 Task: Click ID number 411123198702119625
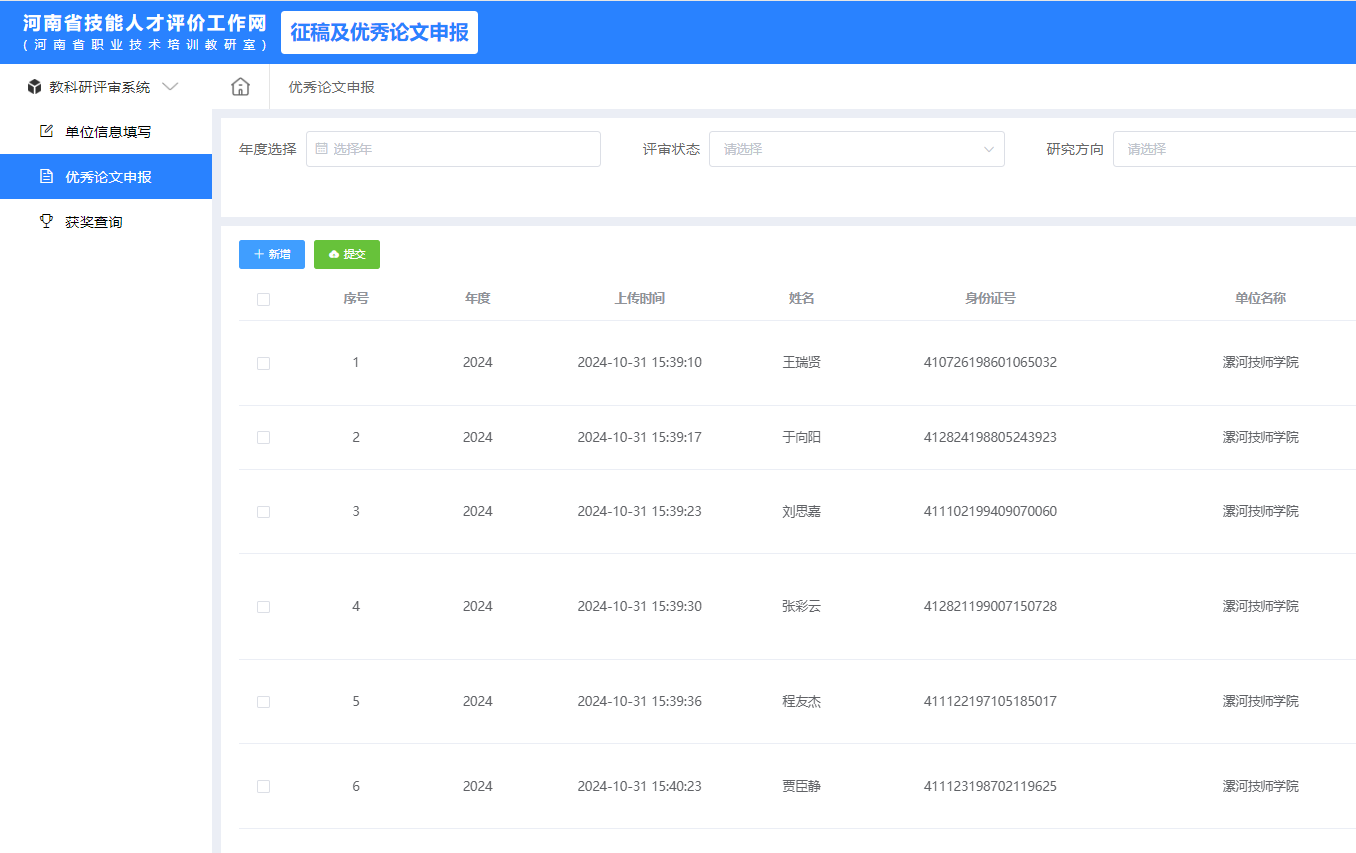click(x=990, y=786)
